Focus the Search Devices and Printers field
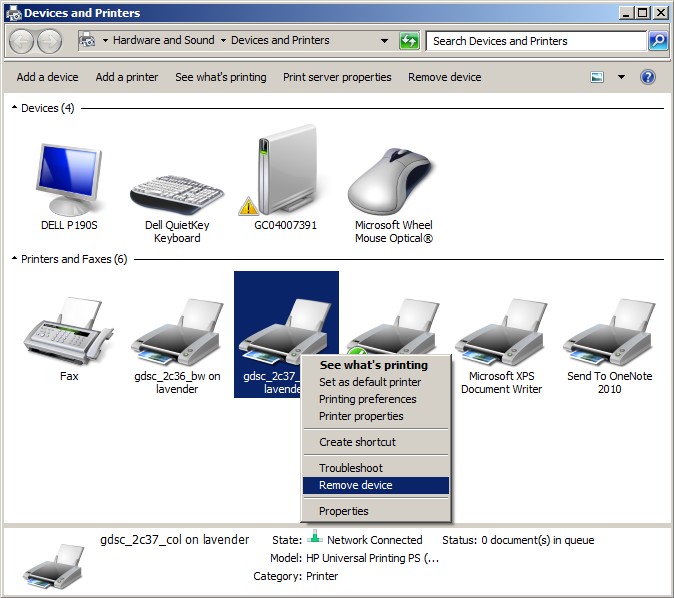The height and width of the screenshot is (598, 674). coord(536,41)
